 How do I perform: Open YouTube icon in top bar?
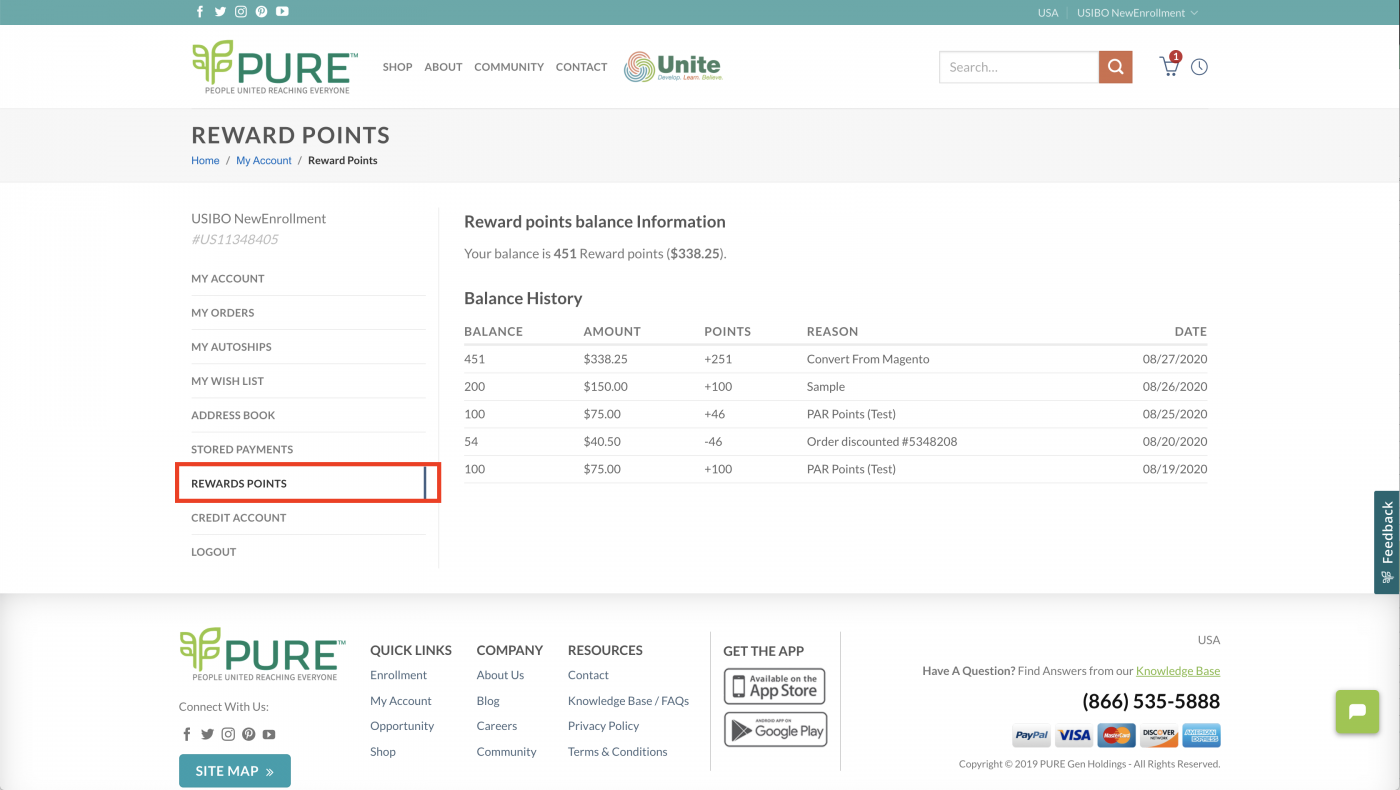282,12
